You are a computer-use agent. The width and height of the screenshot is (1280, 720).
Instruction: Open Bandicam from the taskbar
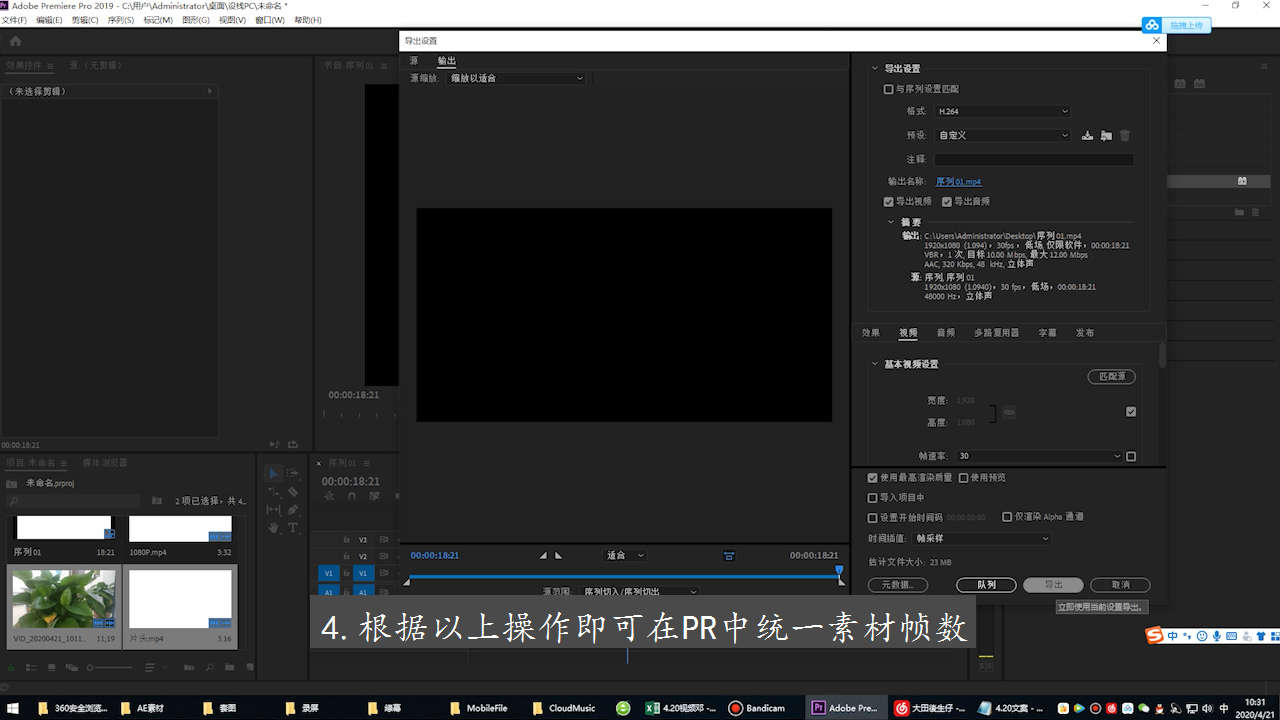[757, 708]
